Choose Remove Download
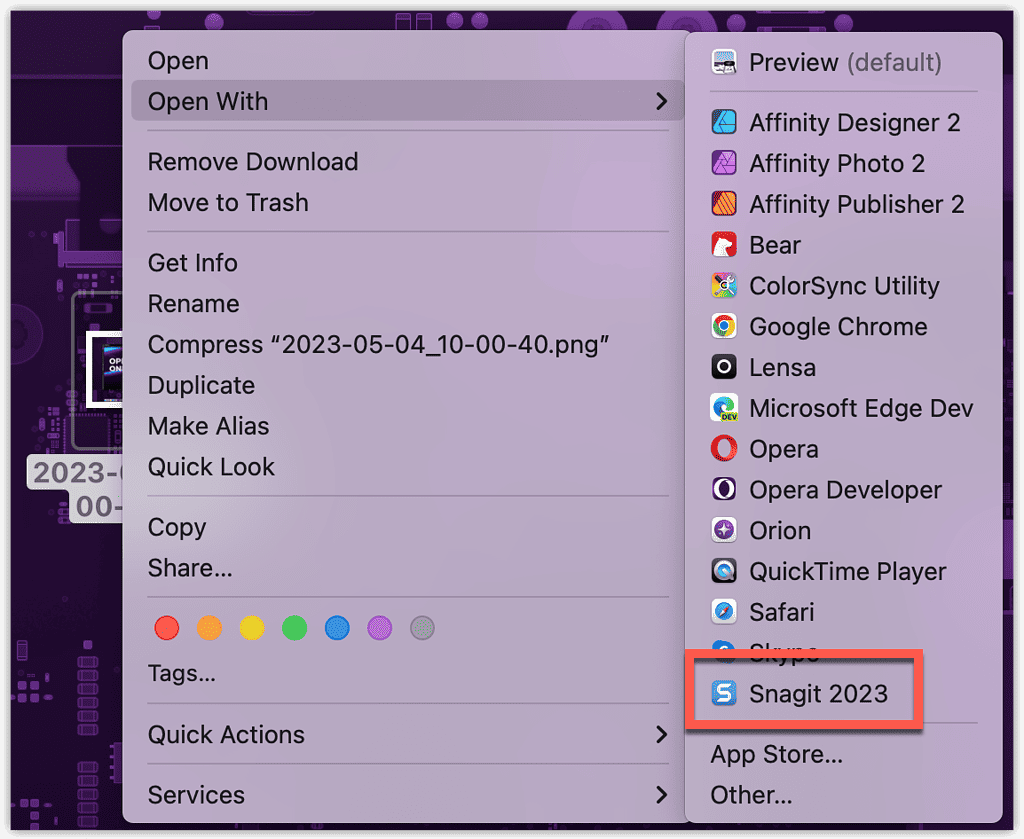Viewport: 1024px width, 839px height. [x=408, y=162]
